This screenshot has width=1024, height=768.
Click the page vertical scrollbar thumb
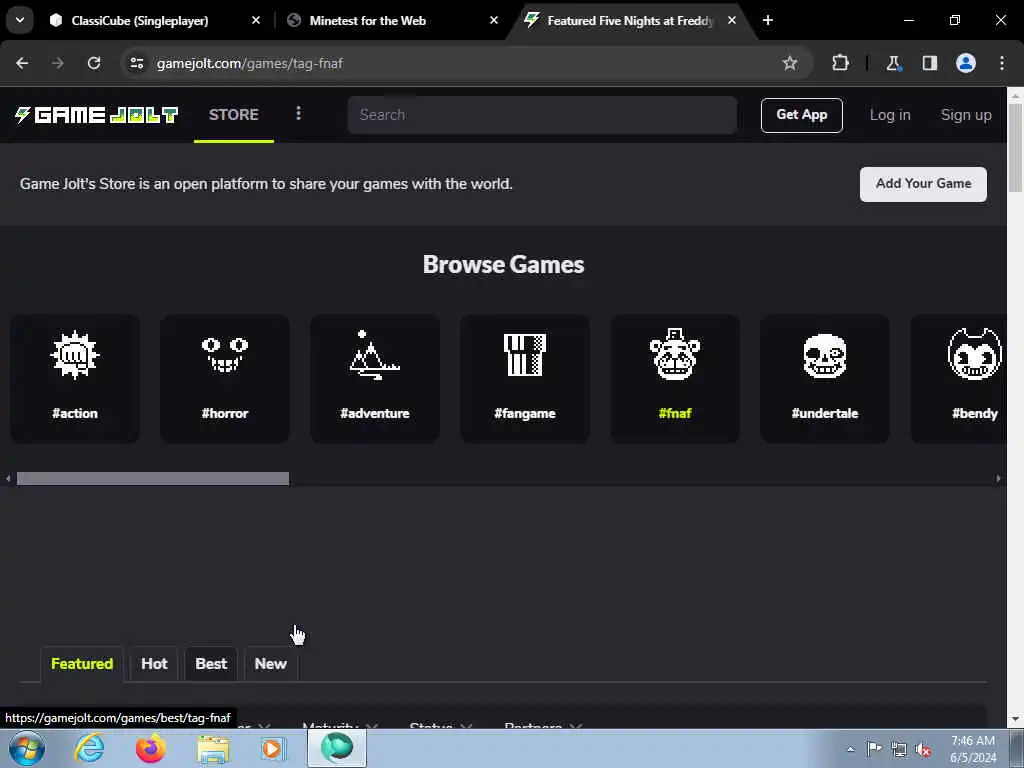[x=1016, y=147]
